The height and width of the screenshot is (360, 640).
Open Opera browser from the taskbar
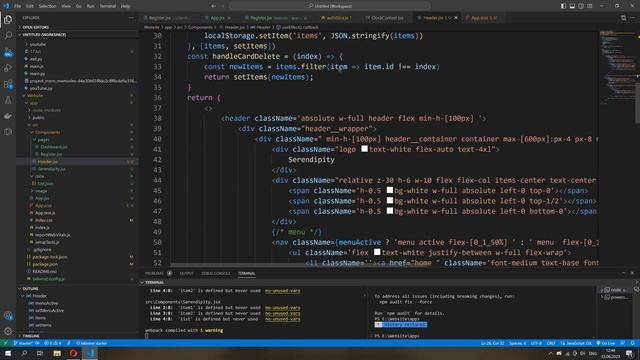(73, 353)
